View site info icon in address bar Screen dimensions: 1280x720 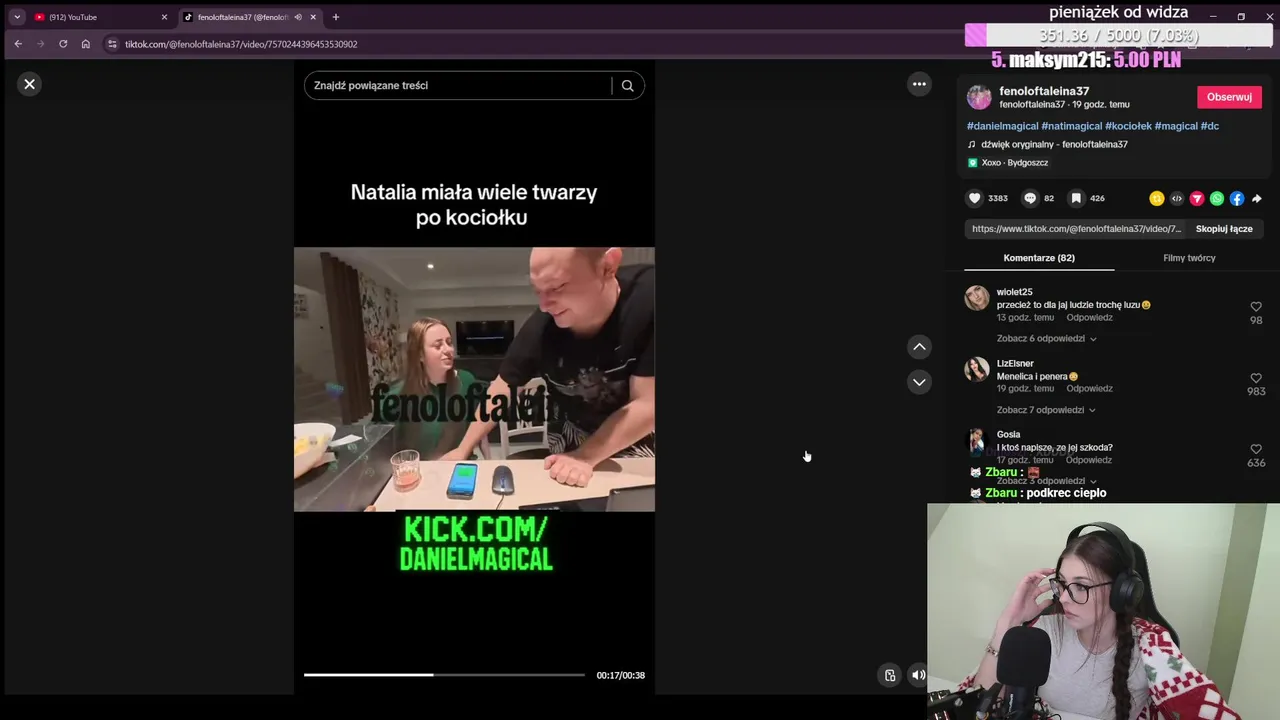(x=112, y=44)
